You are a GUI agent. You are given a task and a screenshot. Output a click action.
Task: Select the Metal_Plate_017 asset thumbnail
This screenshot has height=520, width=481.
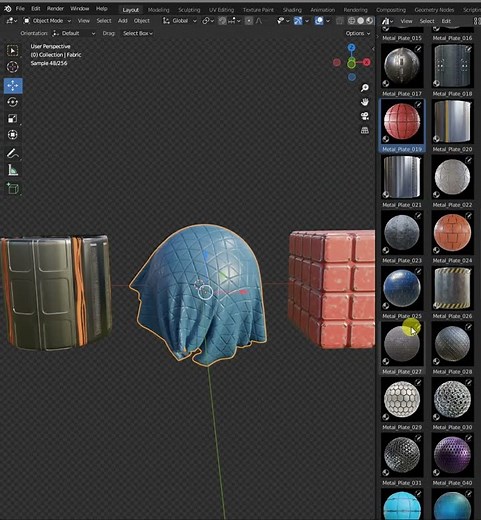coord(402,67)
